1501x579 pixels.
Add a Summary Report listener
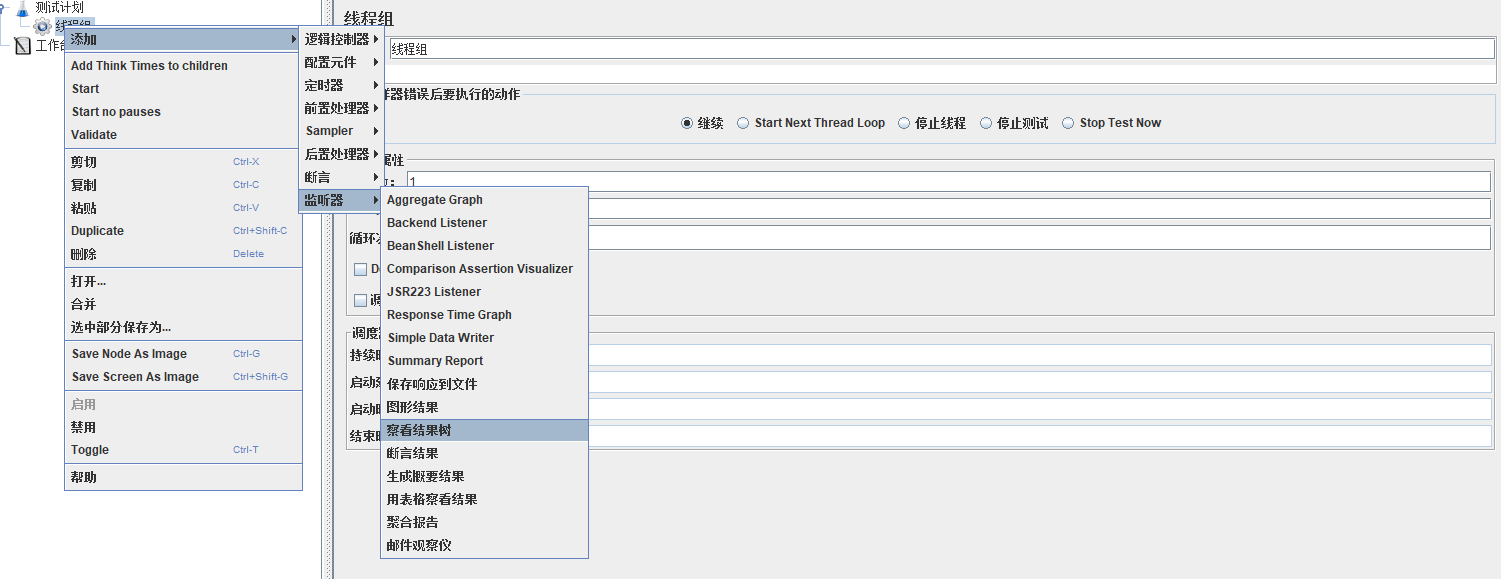pos(484,361)
